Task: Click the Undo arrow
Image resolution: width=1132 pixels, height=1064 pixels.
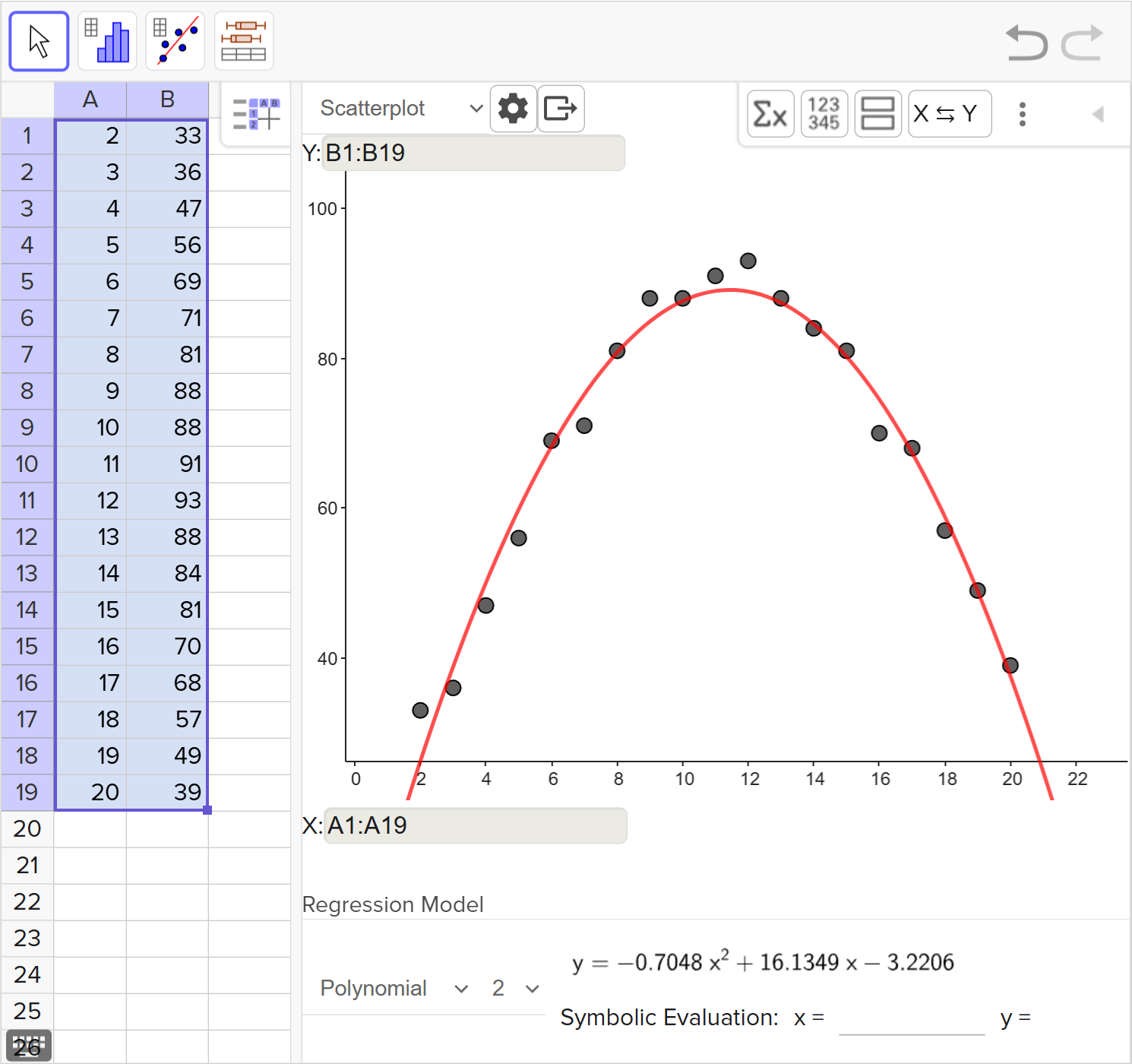Action: [1026, 43]
